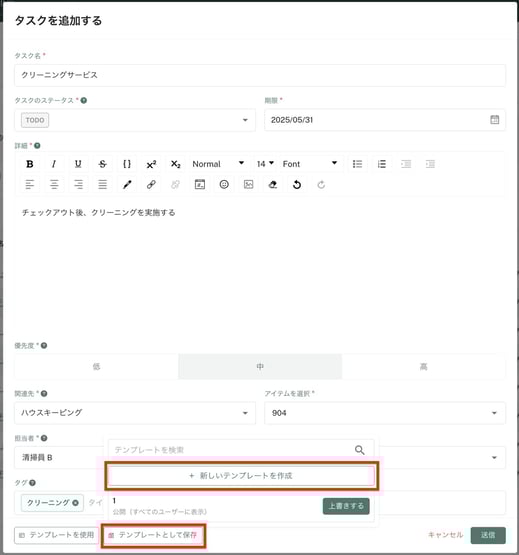
Task: Click the 送信 submit button
Action: (488, 535)
